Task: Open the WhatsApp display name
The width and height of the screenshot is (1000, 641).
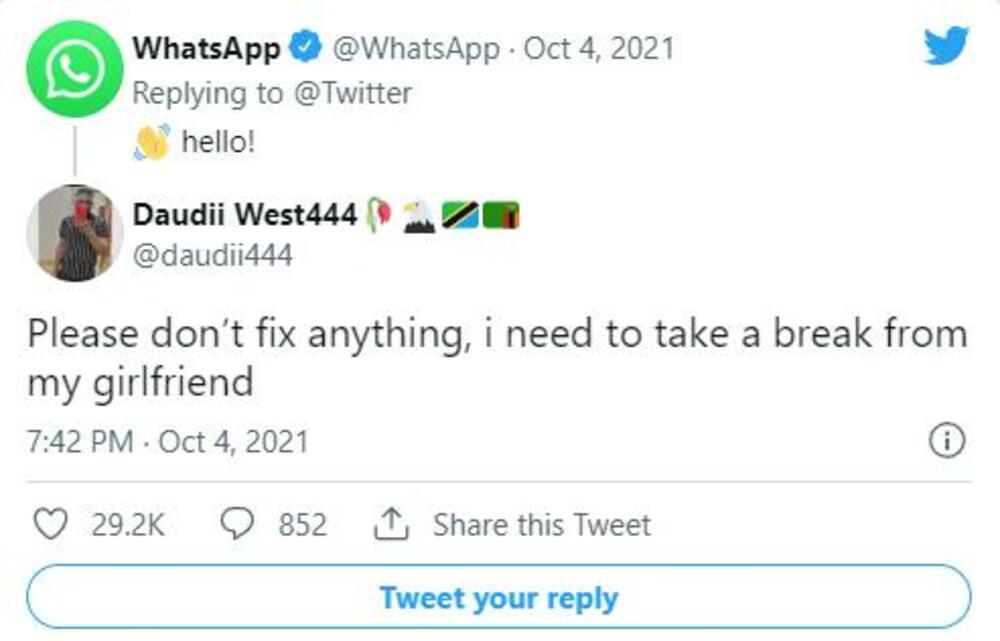Action: [x=206, y=47]
